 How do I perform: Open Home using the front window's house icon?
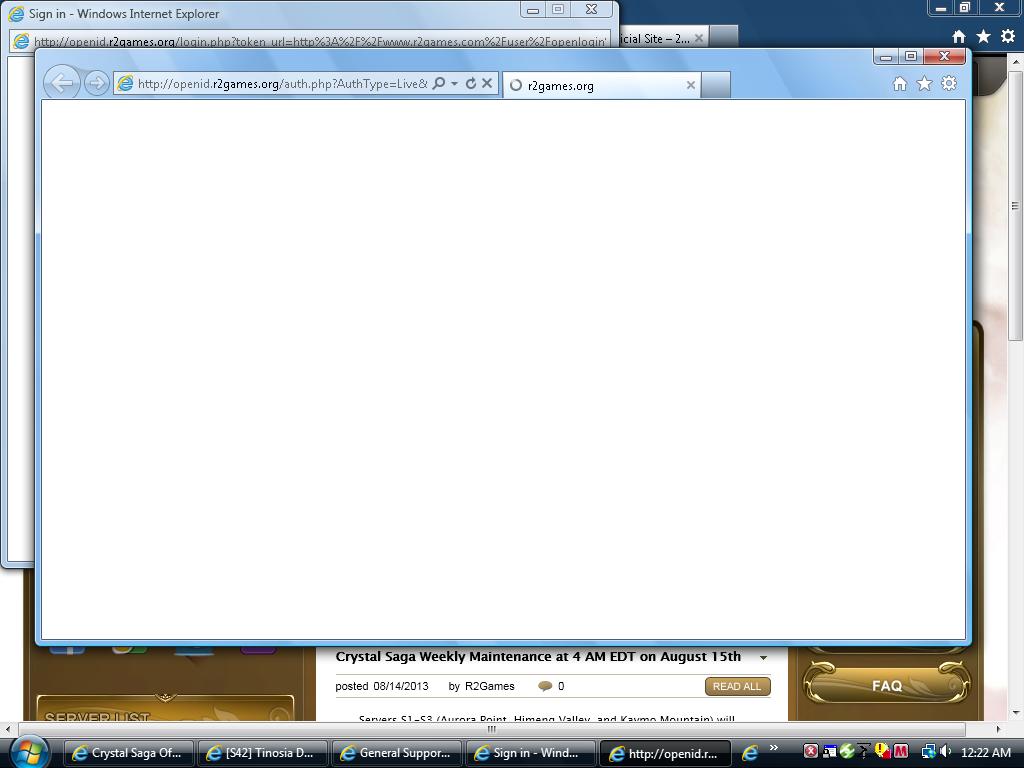[899, 84]
